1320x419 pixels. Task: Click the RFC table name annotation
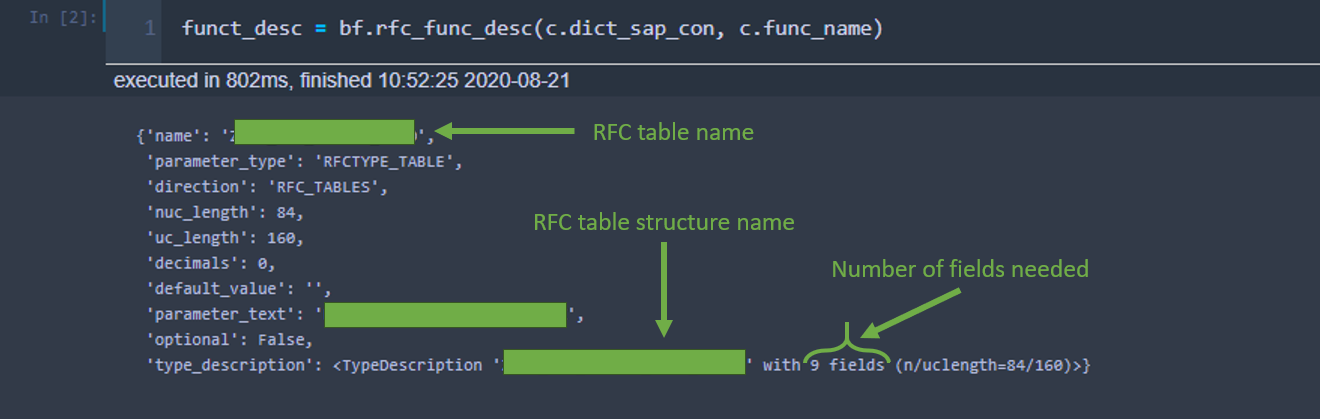tap(673, 132)
